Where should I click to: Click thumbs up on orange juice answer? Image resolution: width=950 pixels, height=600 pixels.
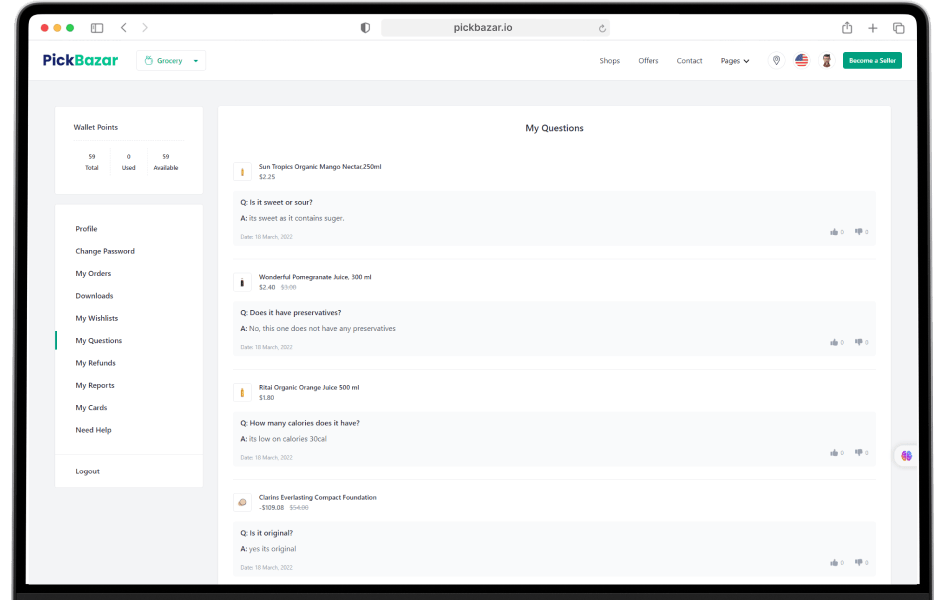pos(834,453)
